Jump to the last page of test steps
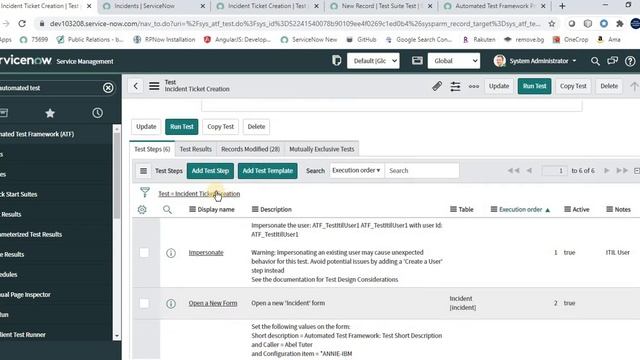 click(622, 171)
